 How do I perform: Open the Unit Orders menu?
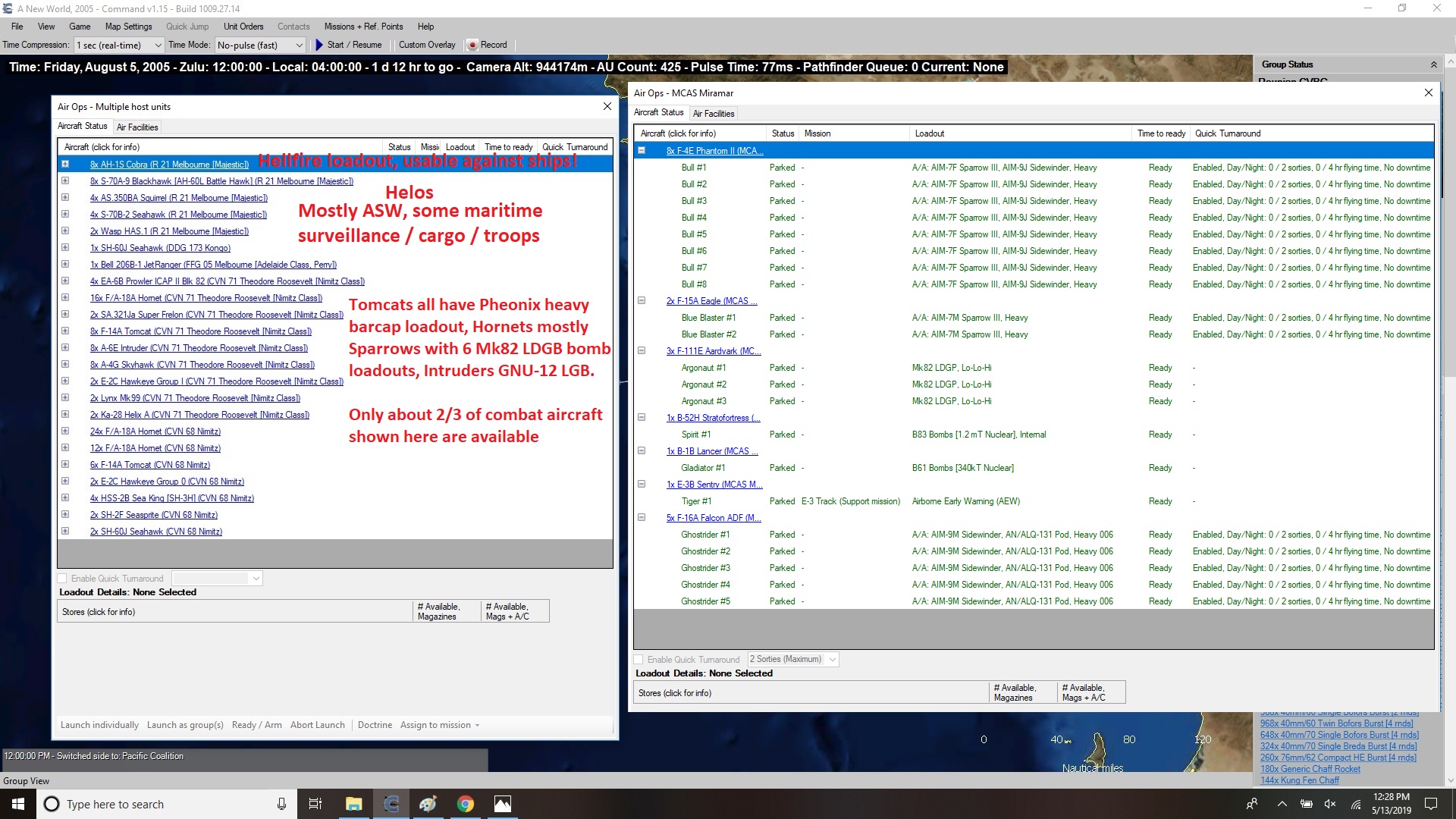click(x=243, y=27)
